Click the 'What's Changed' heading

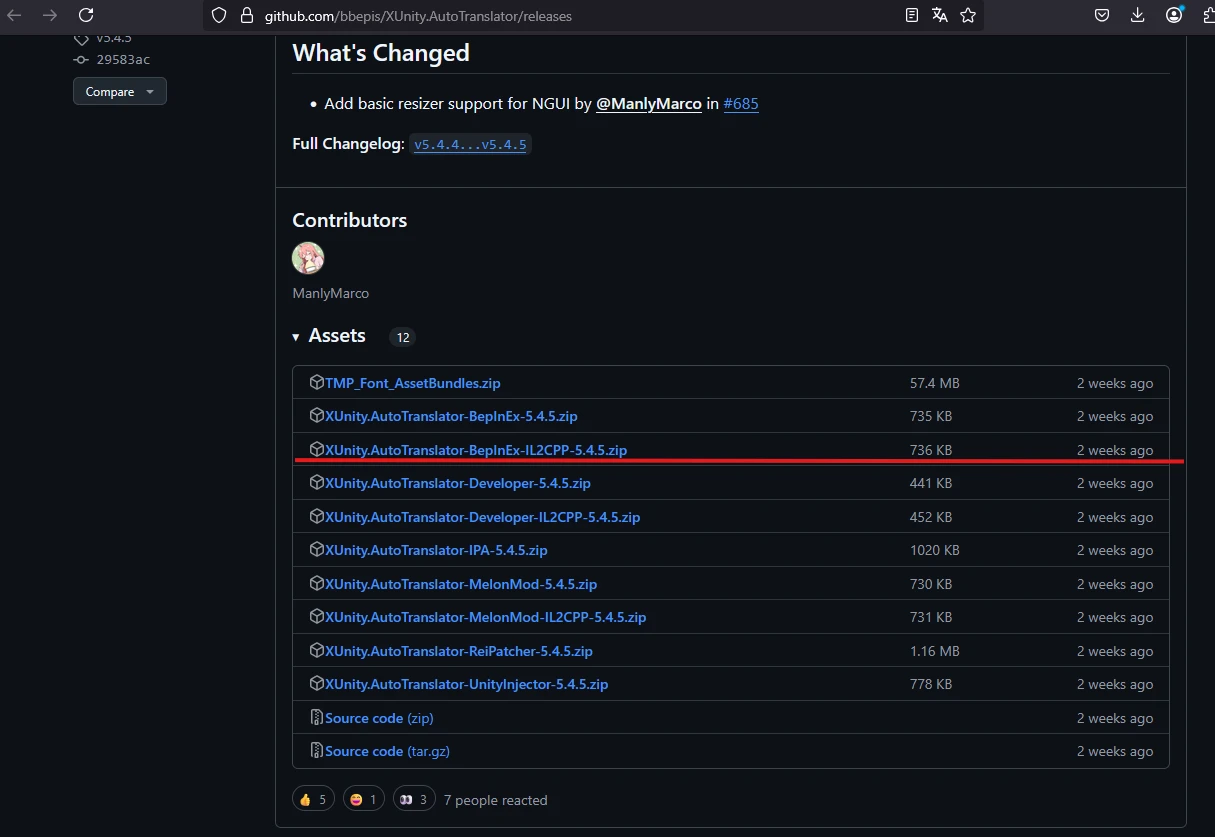[381, 53]
